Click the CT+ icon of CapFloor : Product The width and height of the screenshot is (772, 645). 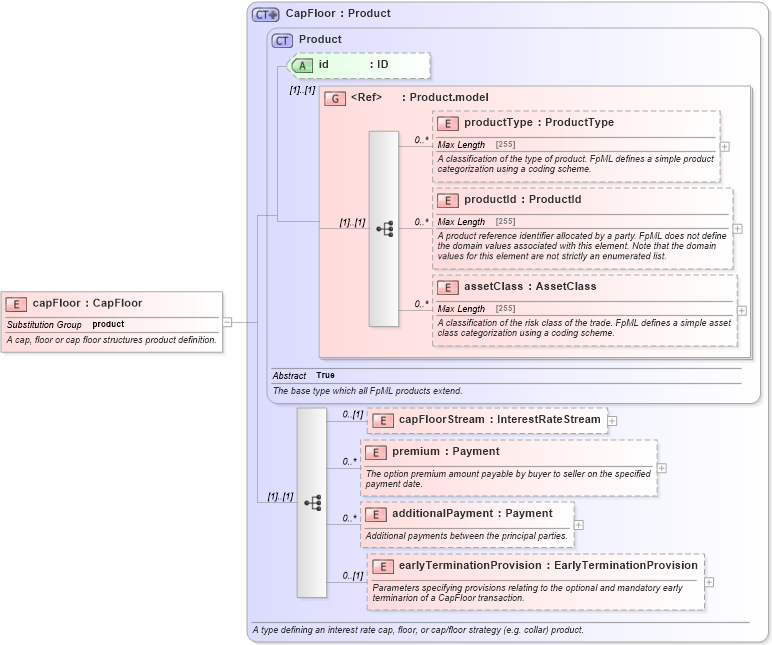(x=266, y=14)
